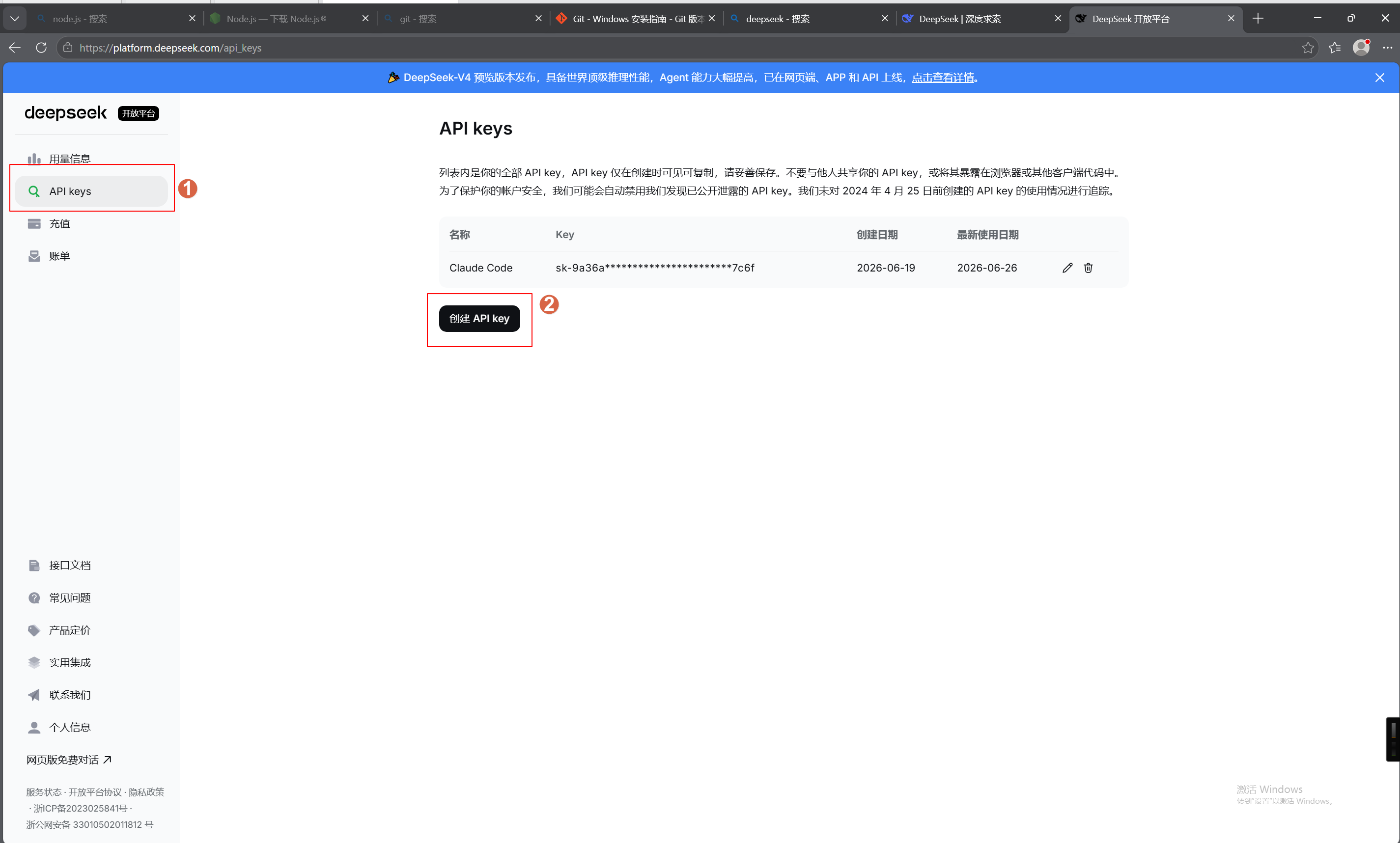Image resolution: width=1400 pixels, height=843 pixels.
Task: Open the 账单 billing page
Action: tap(91, 256)
